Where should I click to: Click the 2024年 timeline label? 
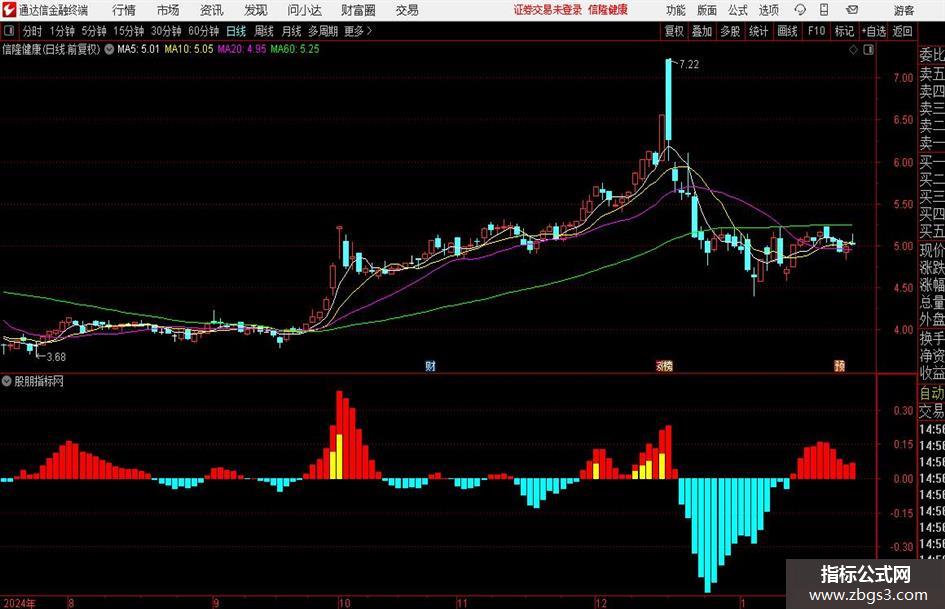click(x=19, y=603)
